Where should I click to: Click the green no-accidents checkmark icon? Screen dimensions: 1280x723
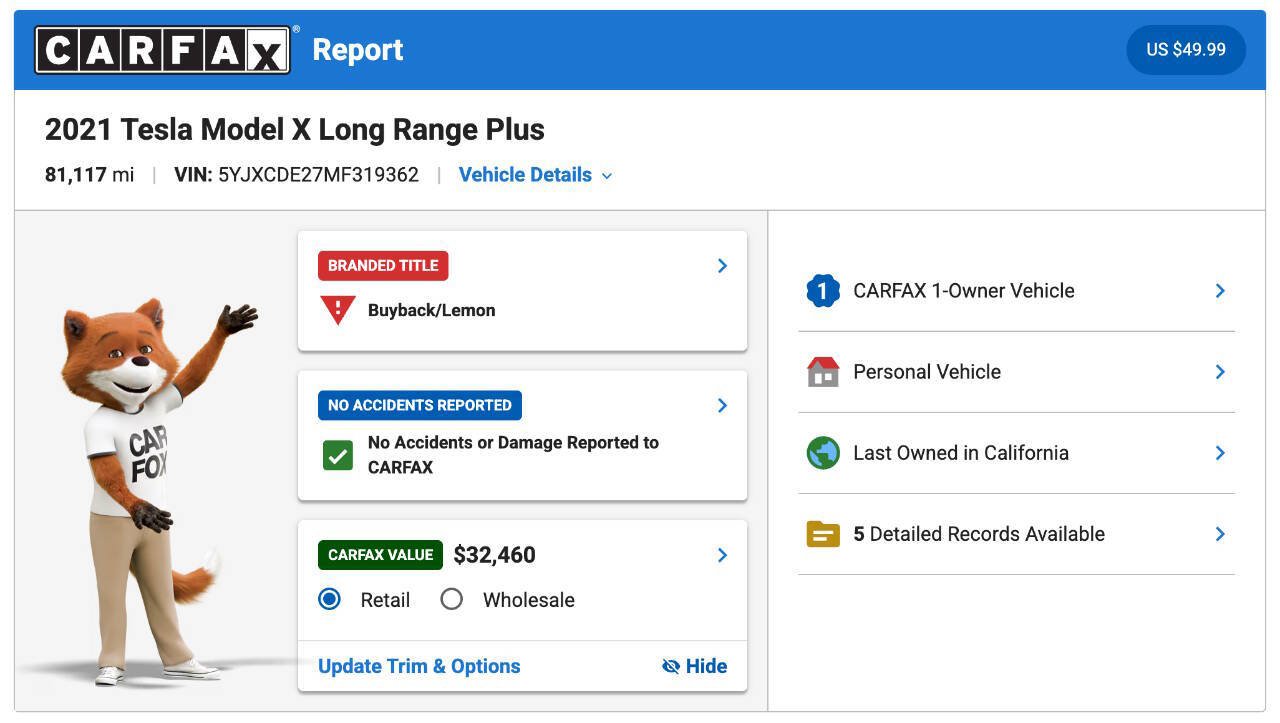pyautogui.click(x=338, y=455)
